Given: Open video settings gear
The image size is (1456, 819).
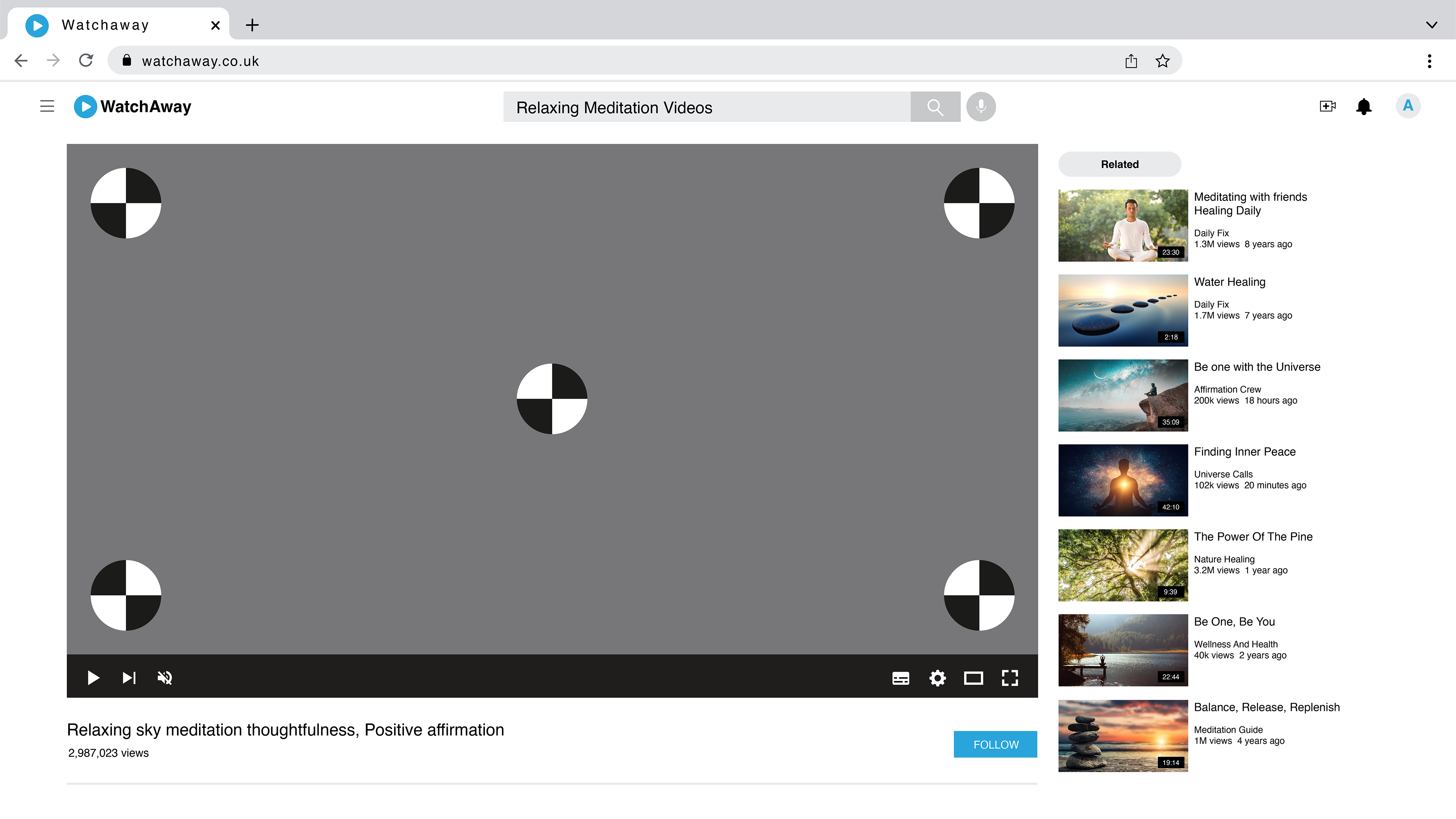Looking at the screenshot, I should click(937, 678).
